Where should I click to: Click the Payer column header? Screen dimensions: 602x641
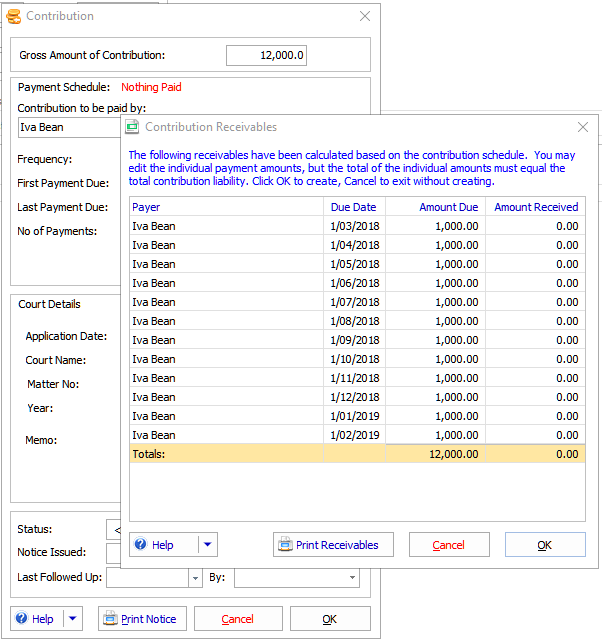point(226,207)
